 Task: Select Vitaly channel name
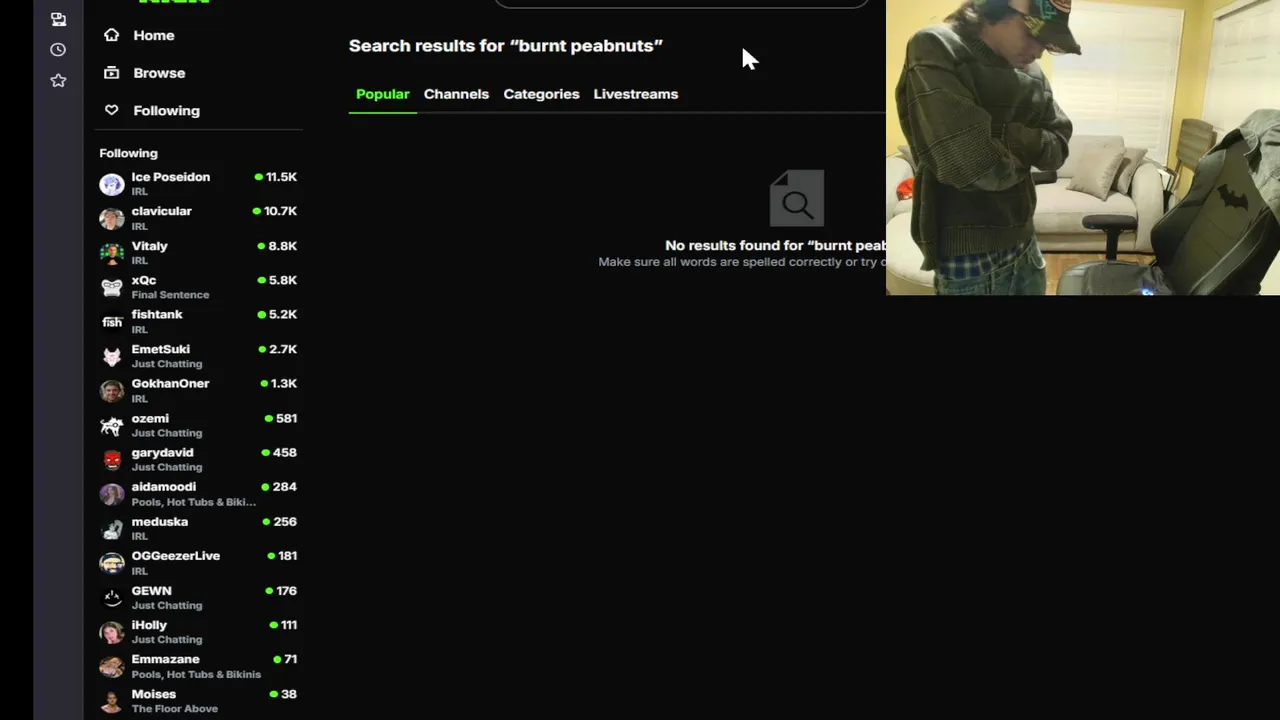pos(149,246)
